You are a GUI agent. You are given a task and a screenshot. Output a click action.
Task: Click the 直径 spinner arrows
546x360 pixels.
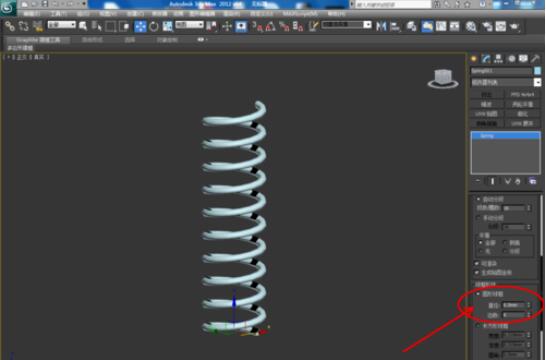(x=529, y=305)
